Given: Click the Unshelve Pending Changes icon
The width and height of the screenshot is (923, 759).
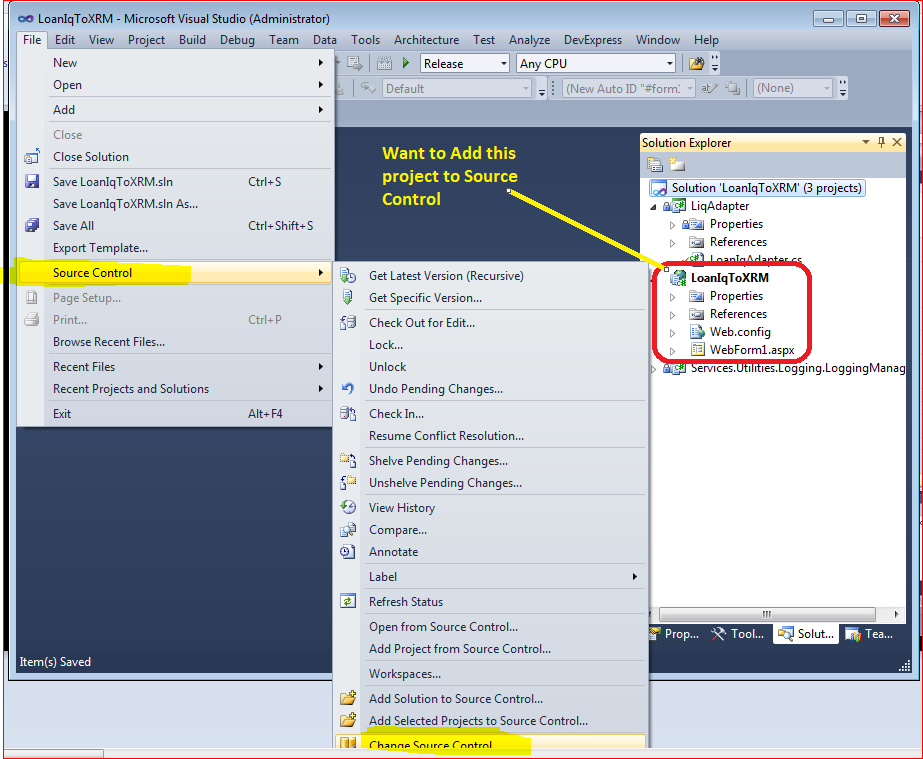Looking at the screenshot, I should (x=348, y=482).
